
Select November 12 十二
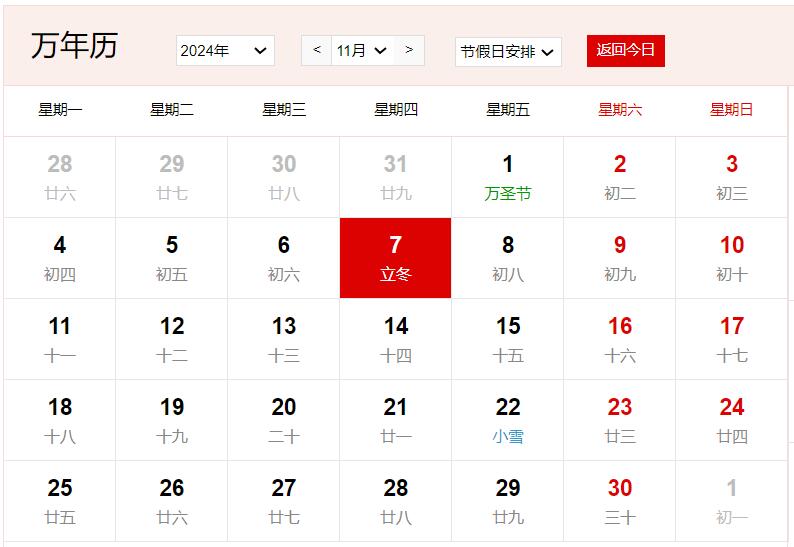click(172, 339)
